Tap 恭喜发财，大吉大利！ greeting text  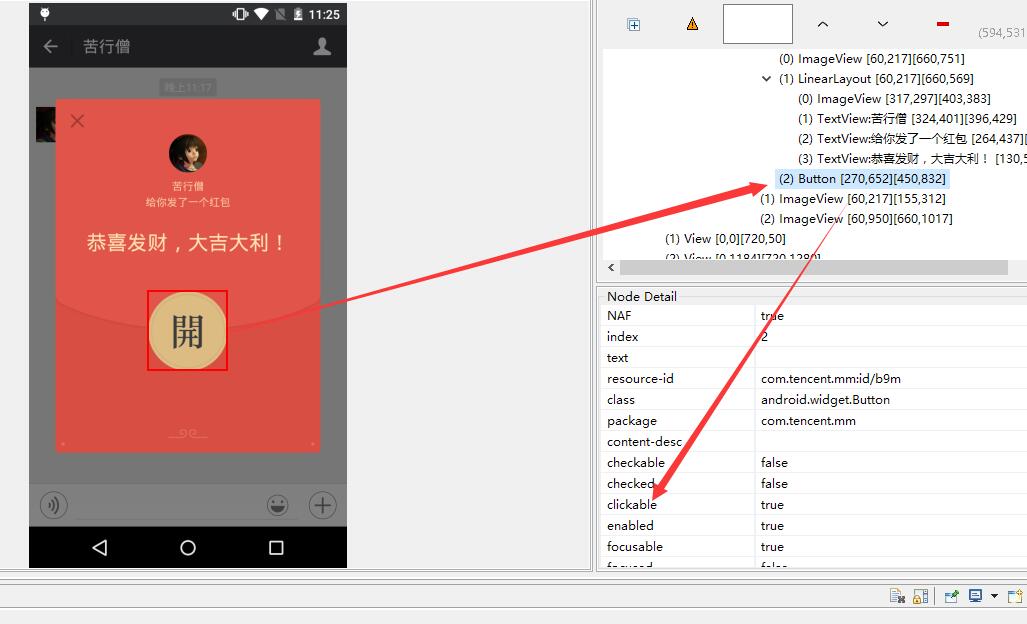point(187,243)
